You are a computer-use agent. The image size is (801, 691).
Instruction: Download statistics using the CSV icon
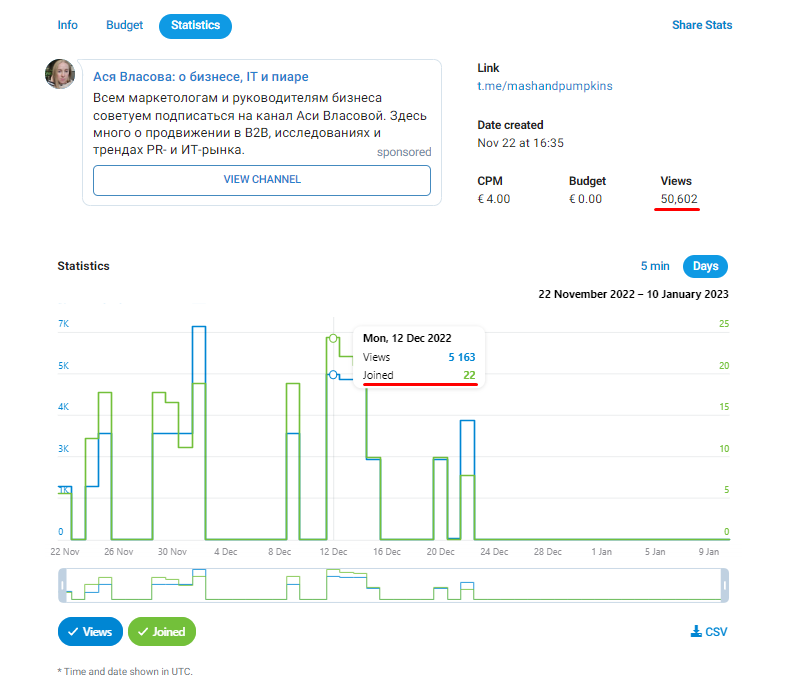click(x=709, y=632)
